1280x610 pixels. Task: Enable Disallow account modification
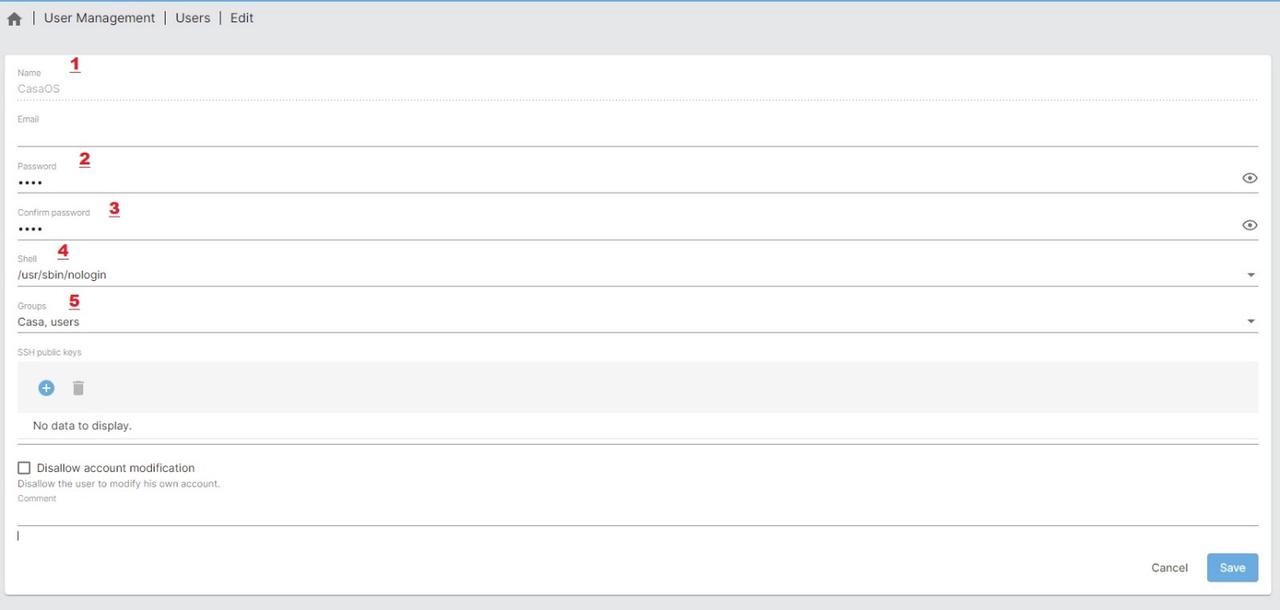(x=24, y=467)
